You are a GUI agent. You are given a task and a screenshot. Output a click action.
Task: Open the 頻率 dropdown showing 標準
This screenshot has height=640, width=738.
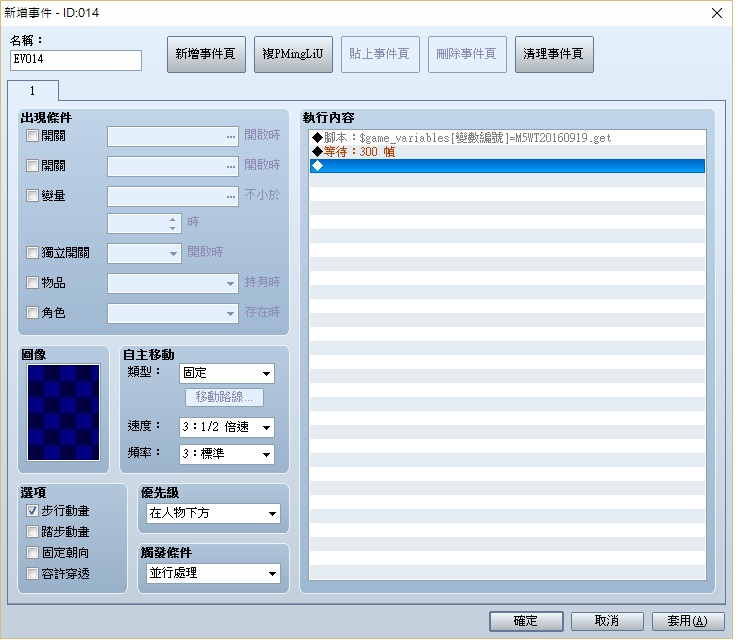point(227,454)
